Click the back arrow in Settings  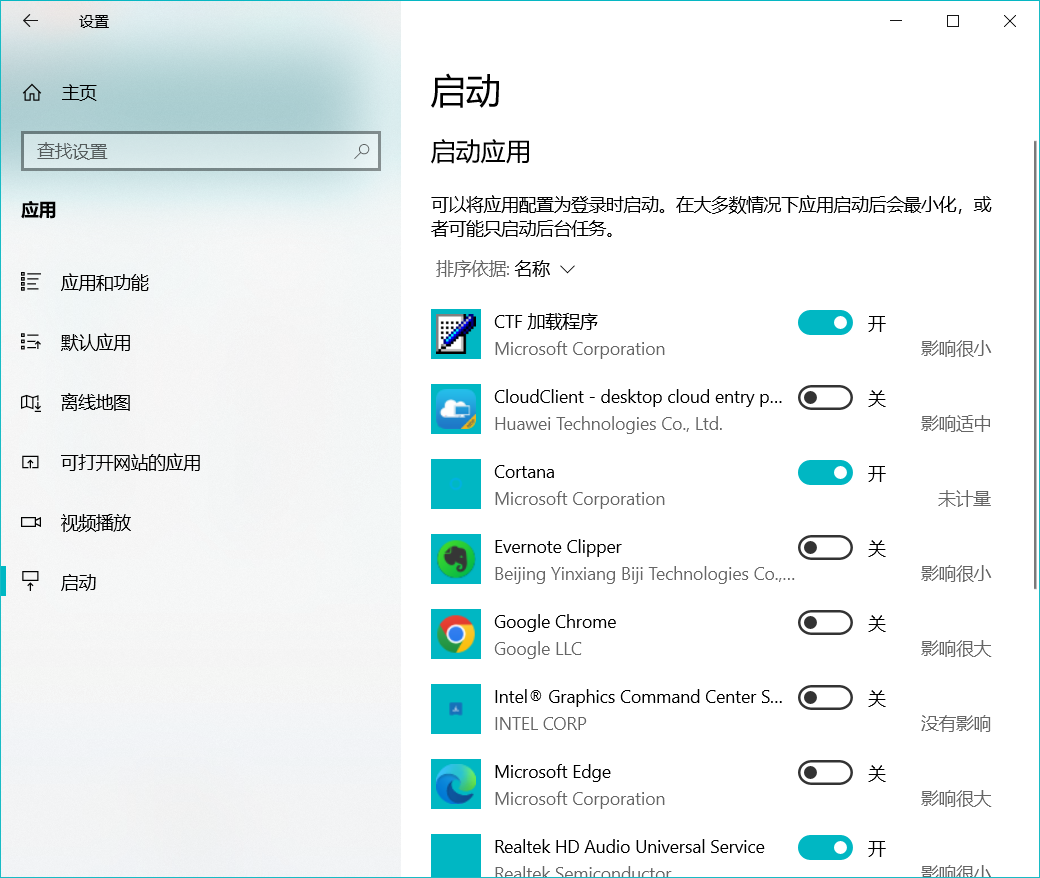pos(31,21)
